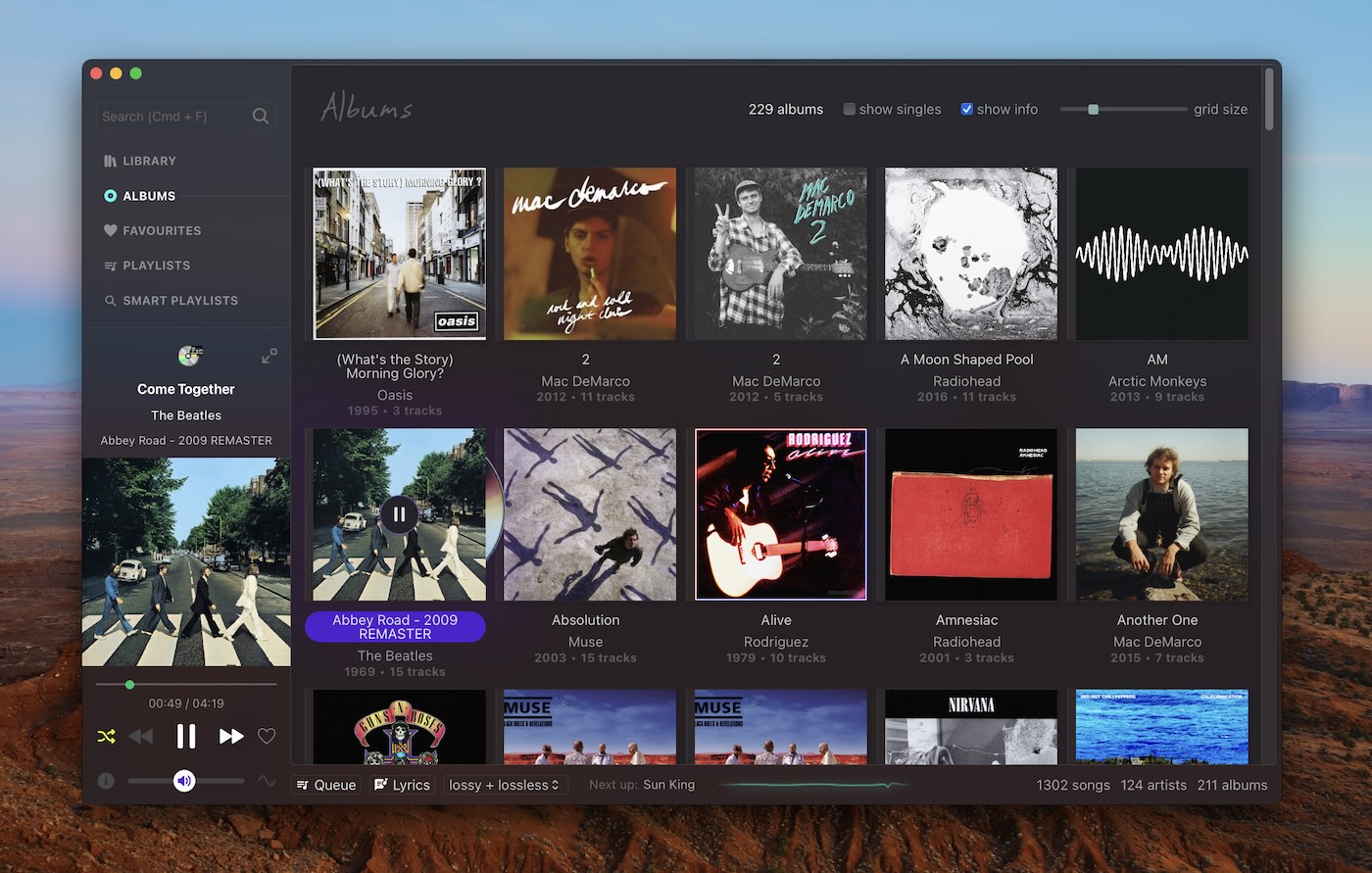Viewport: 1372px width, 873px height.
Task: Click the vertical scrollbar of the album grid
Action: (1270, 98)
